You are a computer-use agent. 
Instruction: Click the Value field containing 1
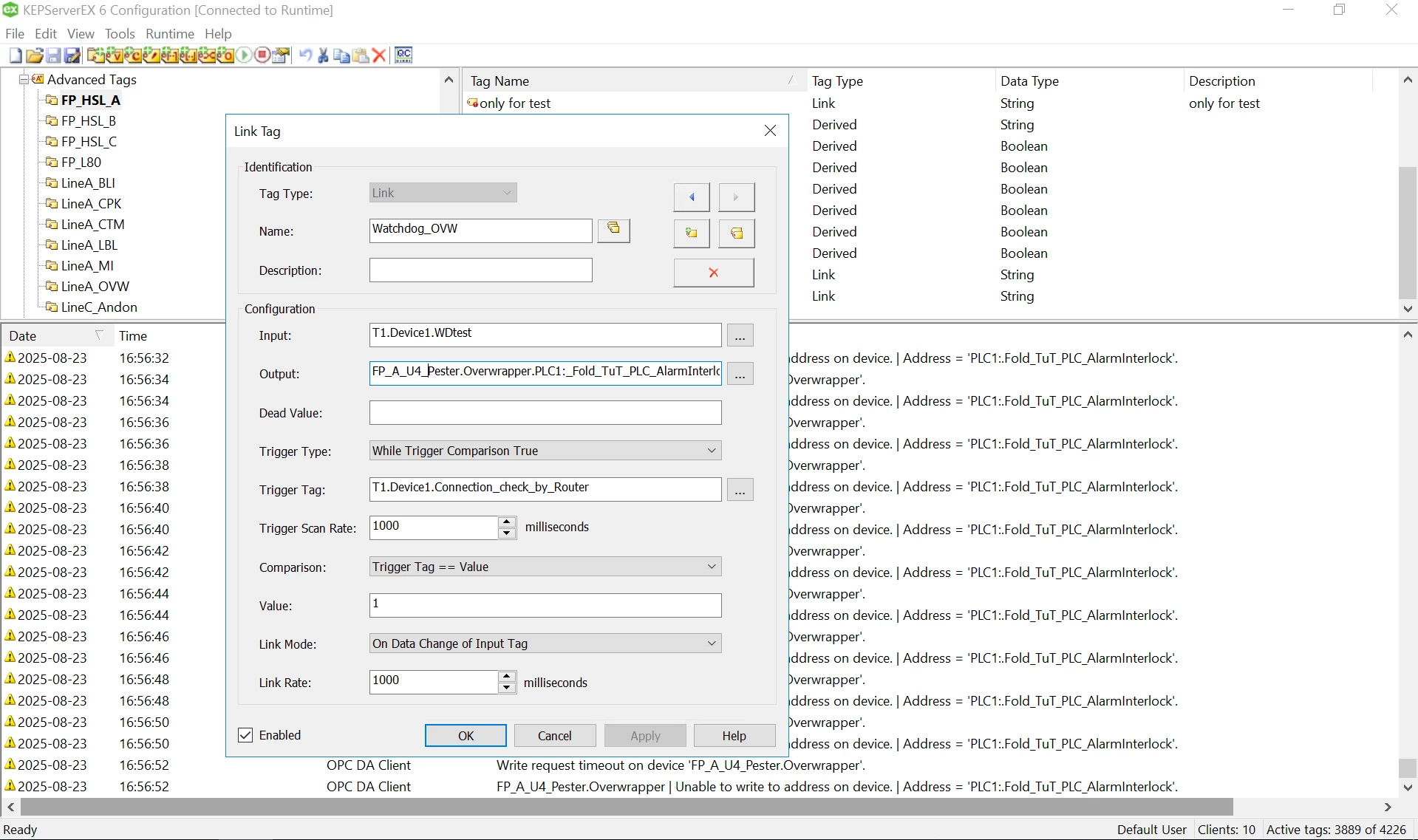tap(545, 605)
